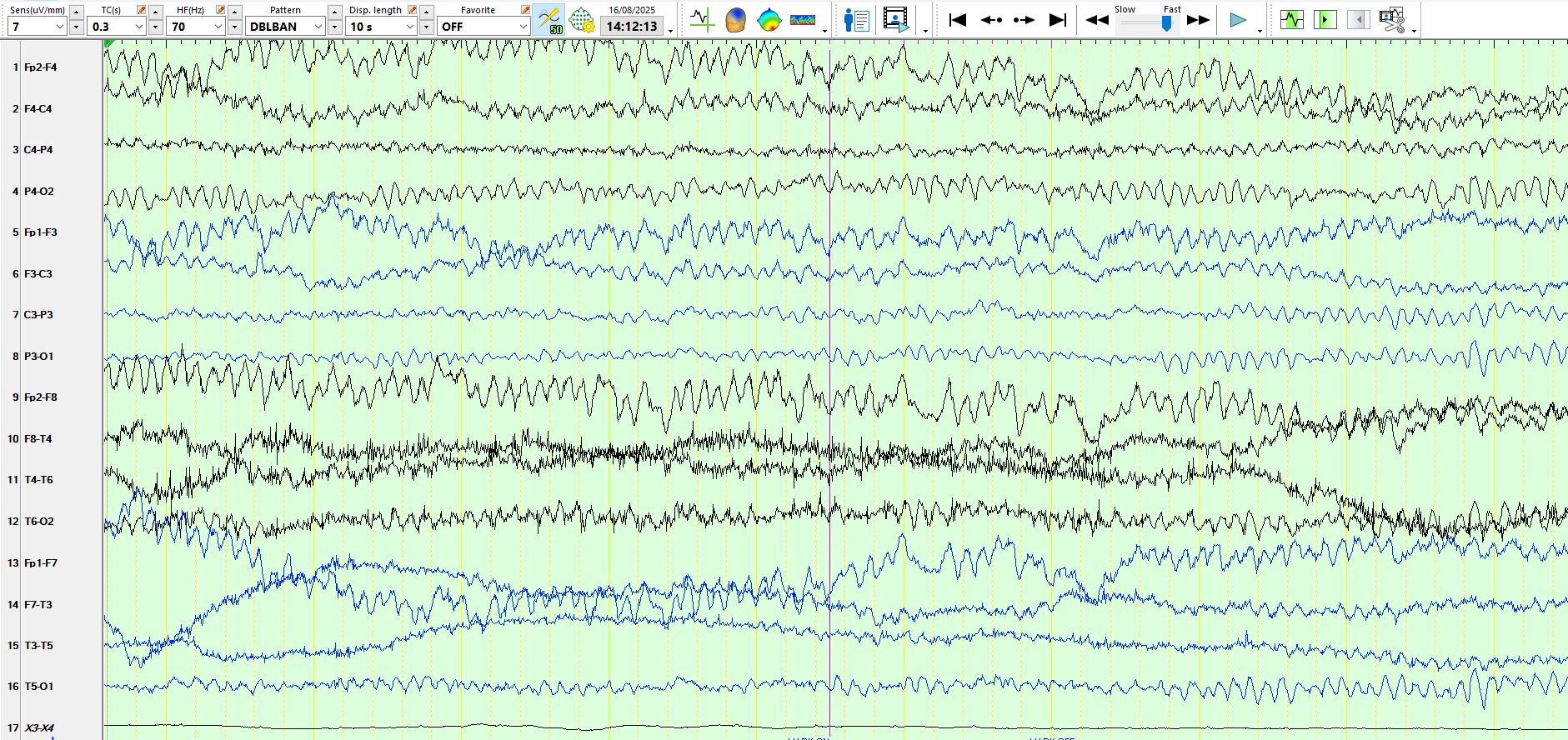Decrease sensitivity with the Sens down arrow

(77, 27)
